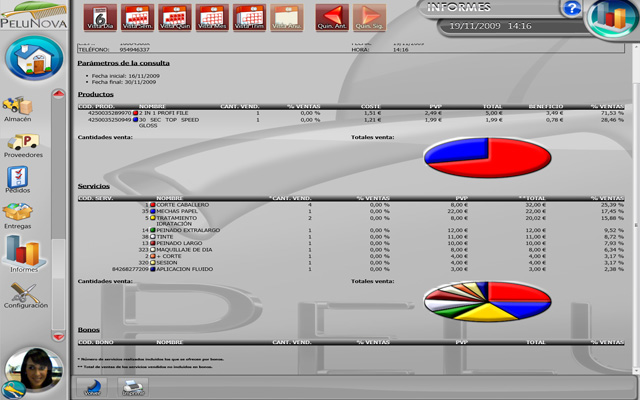
Task: Click the TELÉFONO value 954946337
Action: tap(135, 50)
